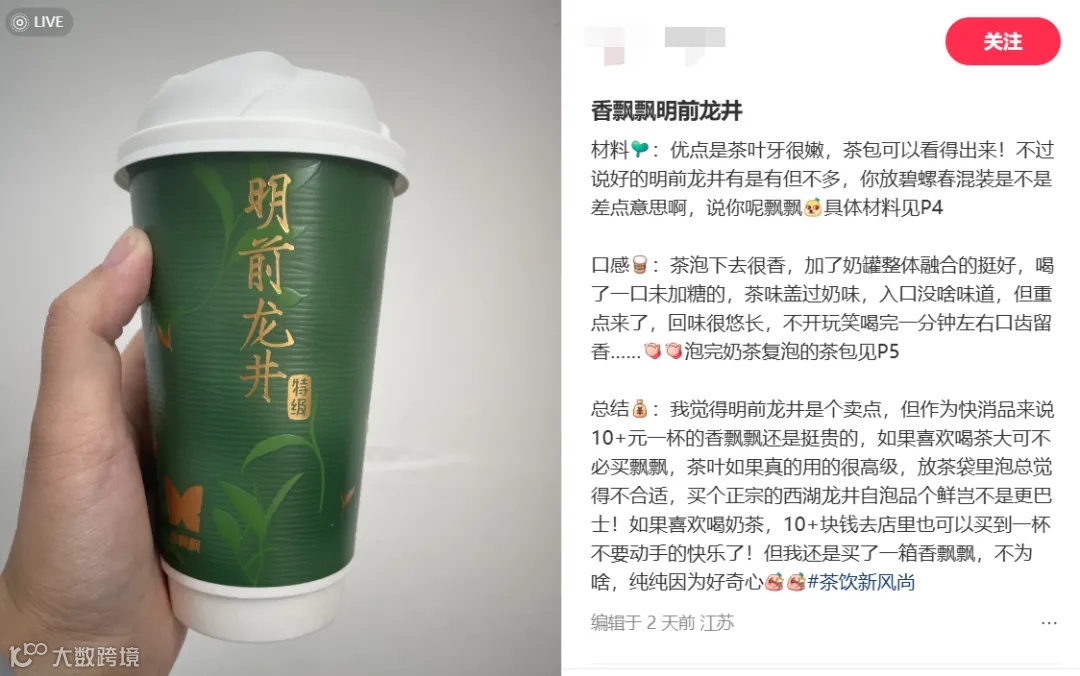This screenshot has width=1080, height=676.
Task: Click the green cup photo
Action: [280, 338]
